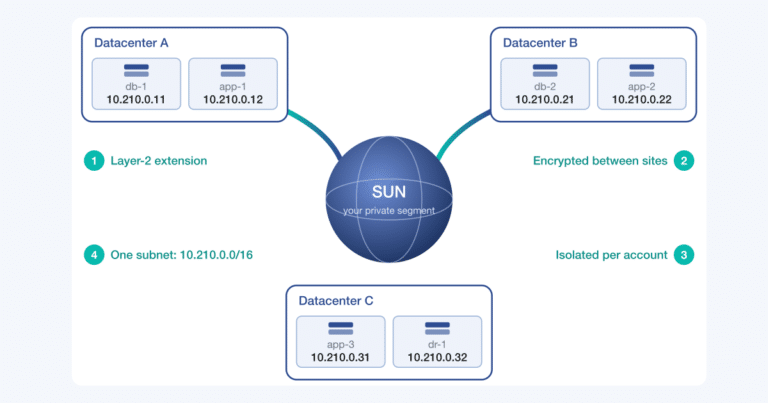This screenshot has width=768, height=403.
Task: Select the Datacenter A title
Action: (x=131, y=43)
